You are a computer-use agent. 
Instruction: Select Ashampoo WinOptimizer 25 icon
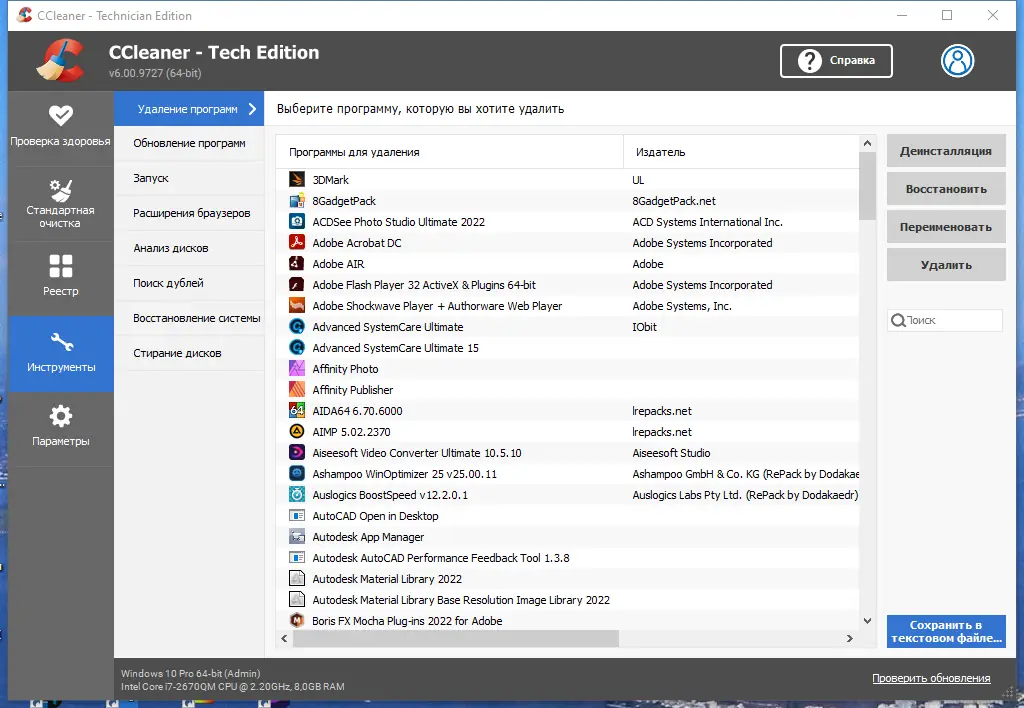[x=296, y=474]
